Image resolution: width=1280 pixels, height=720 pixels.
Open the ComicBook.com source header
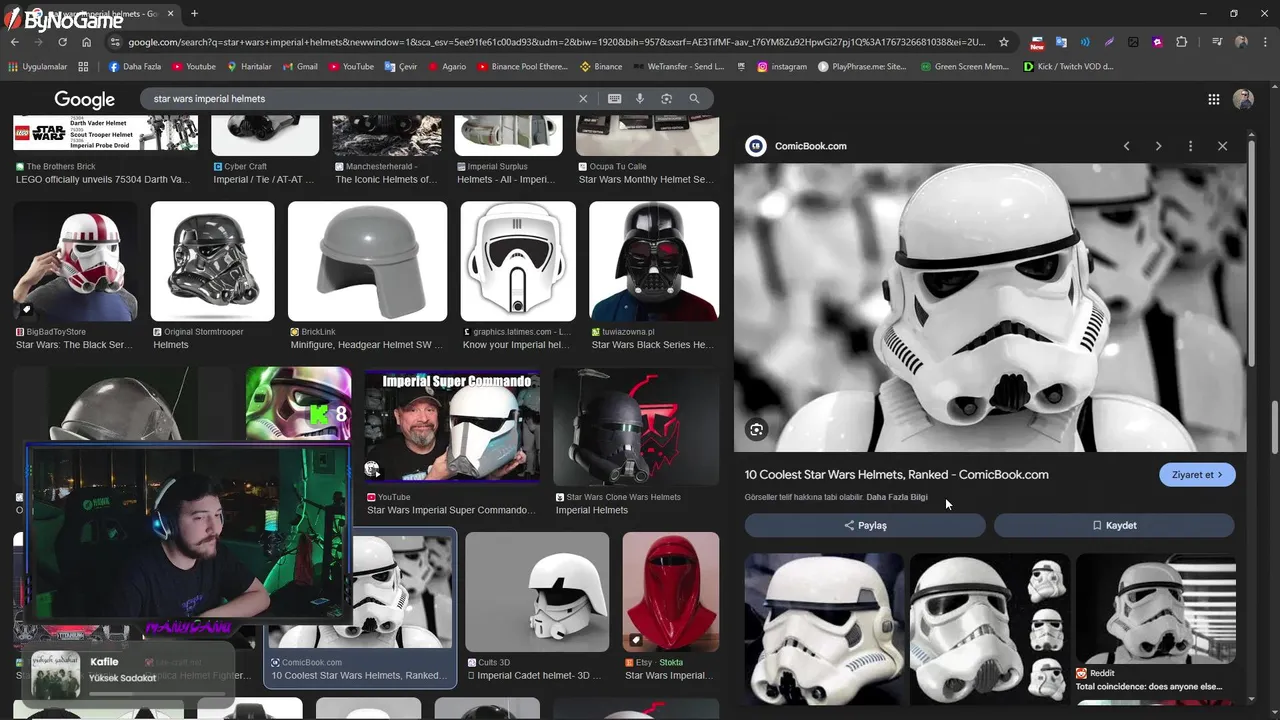796,146
